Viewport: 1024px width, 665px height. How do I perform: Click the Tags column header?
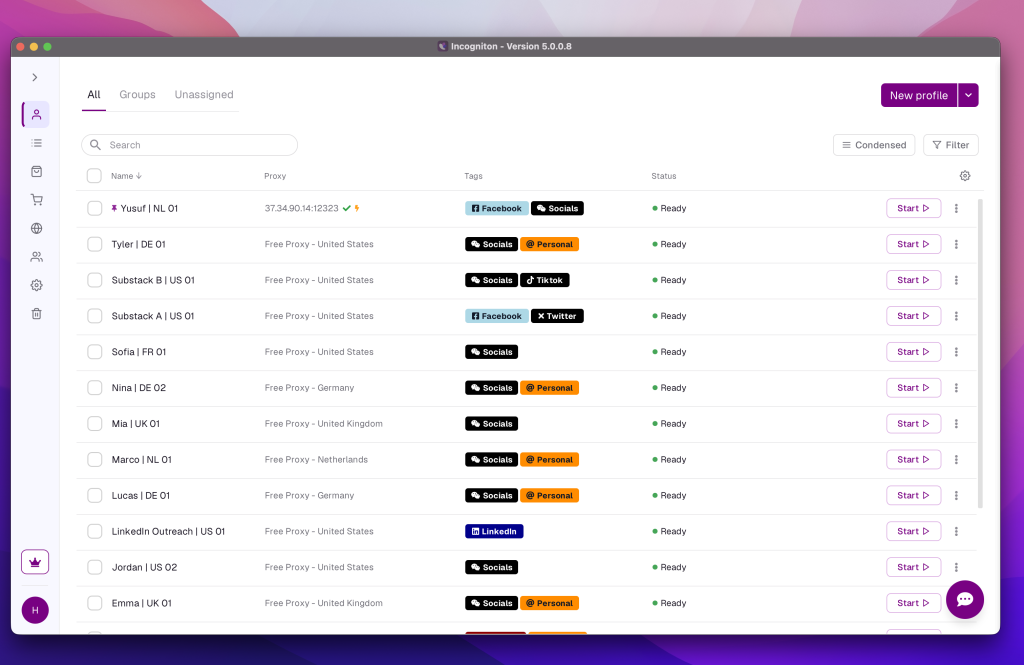click(x=473, y=176)
